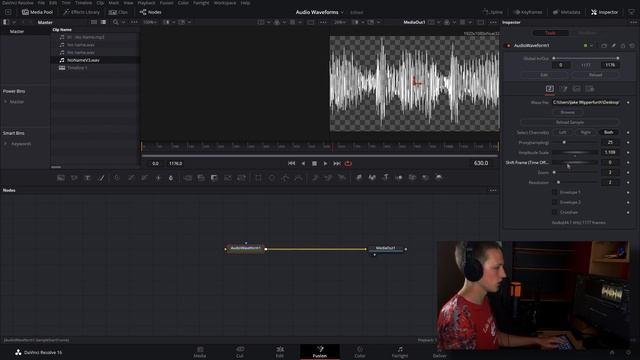This screenshot has width=640, height=360.
Task: Click the Browse button for wave file
Action: 567,112
